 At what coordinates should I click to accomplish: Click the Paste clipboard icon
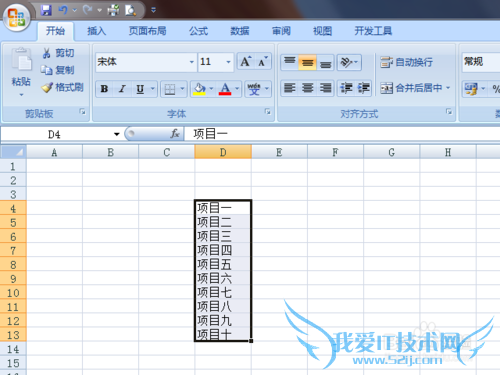21,59
